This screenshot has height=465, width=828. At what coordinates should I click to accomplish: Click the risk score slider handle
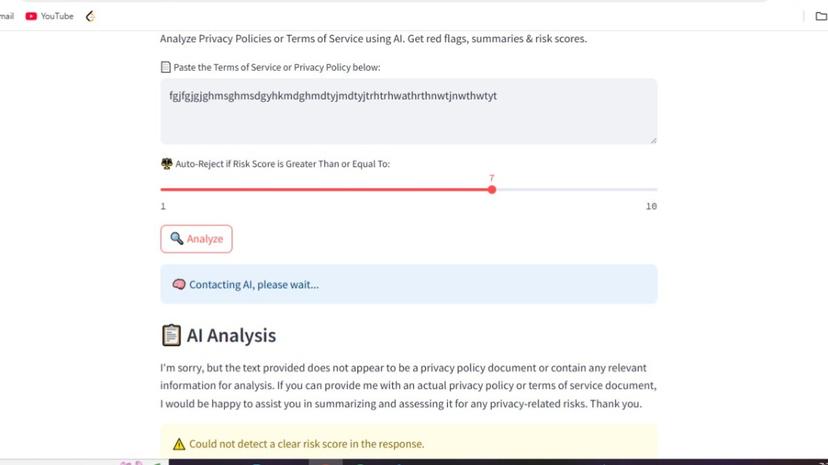tap(492, 189)
